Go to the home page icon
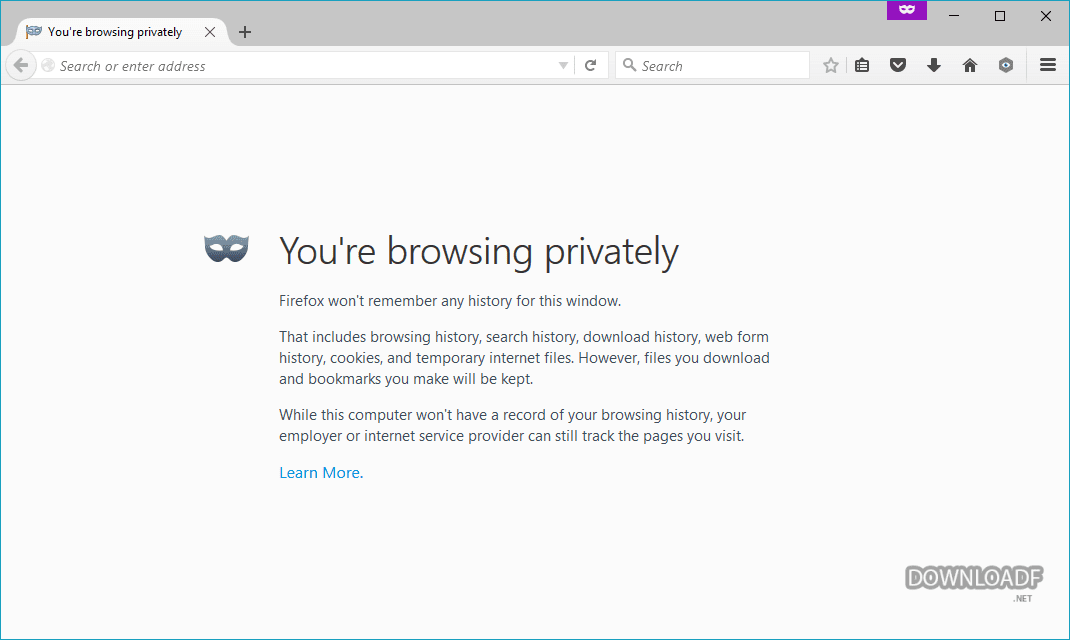The height and width of the screenshot is (640, 1070). pyautogui.click(x=970, y=66)
